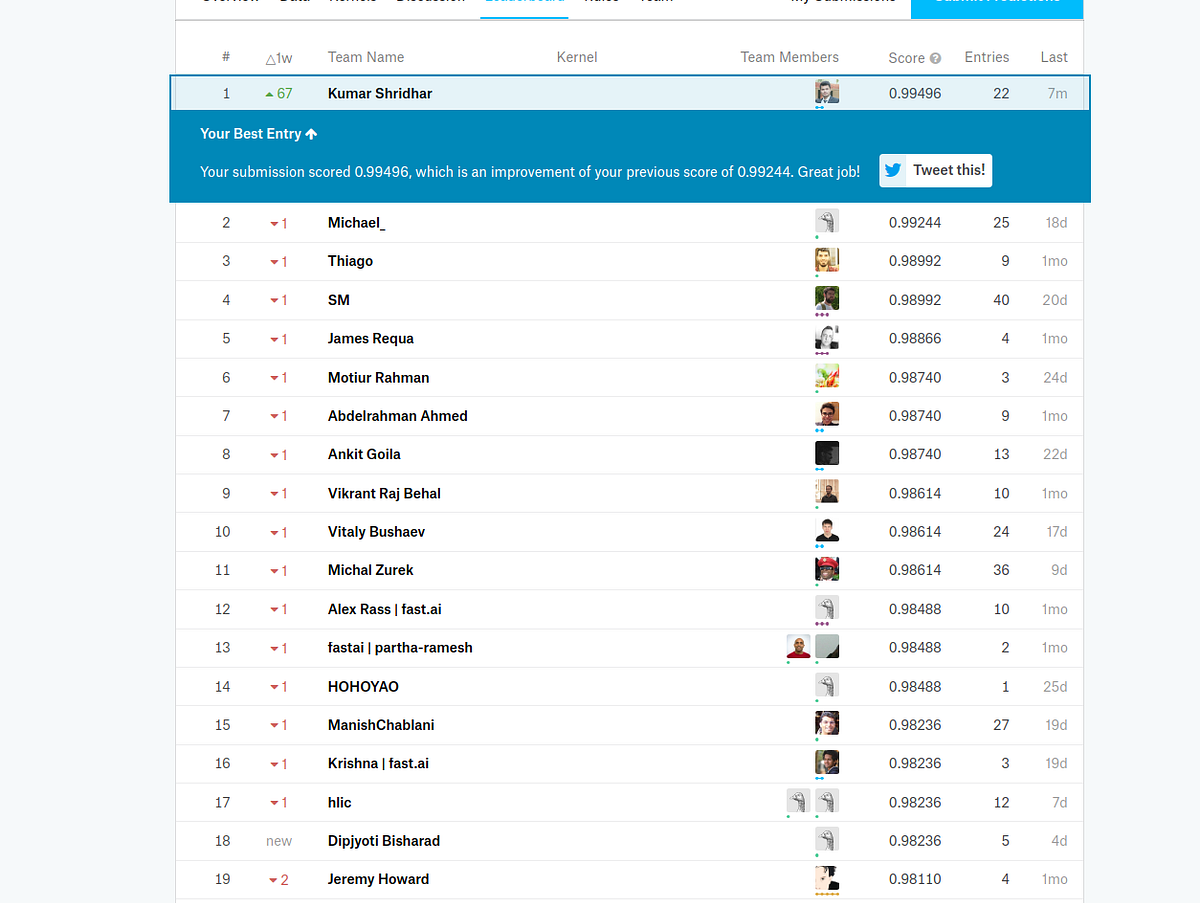Open the team name link Vikrant Raj Behal
1200x903 pixels.
pos(384,493)
